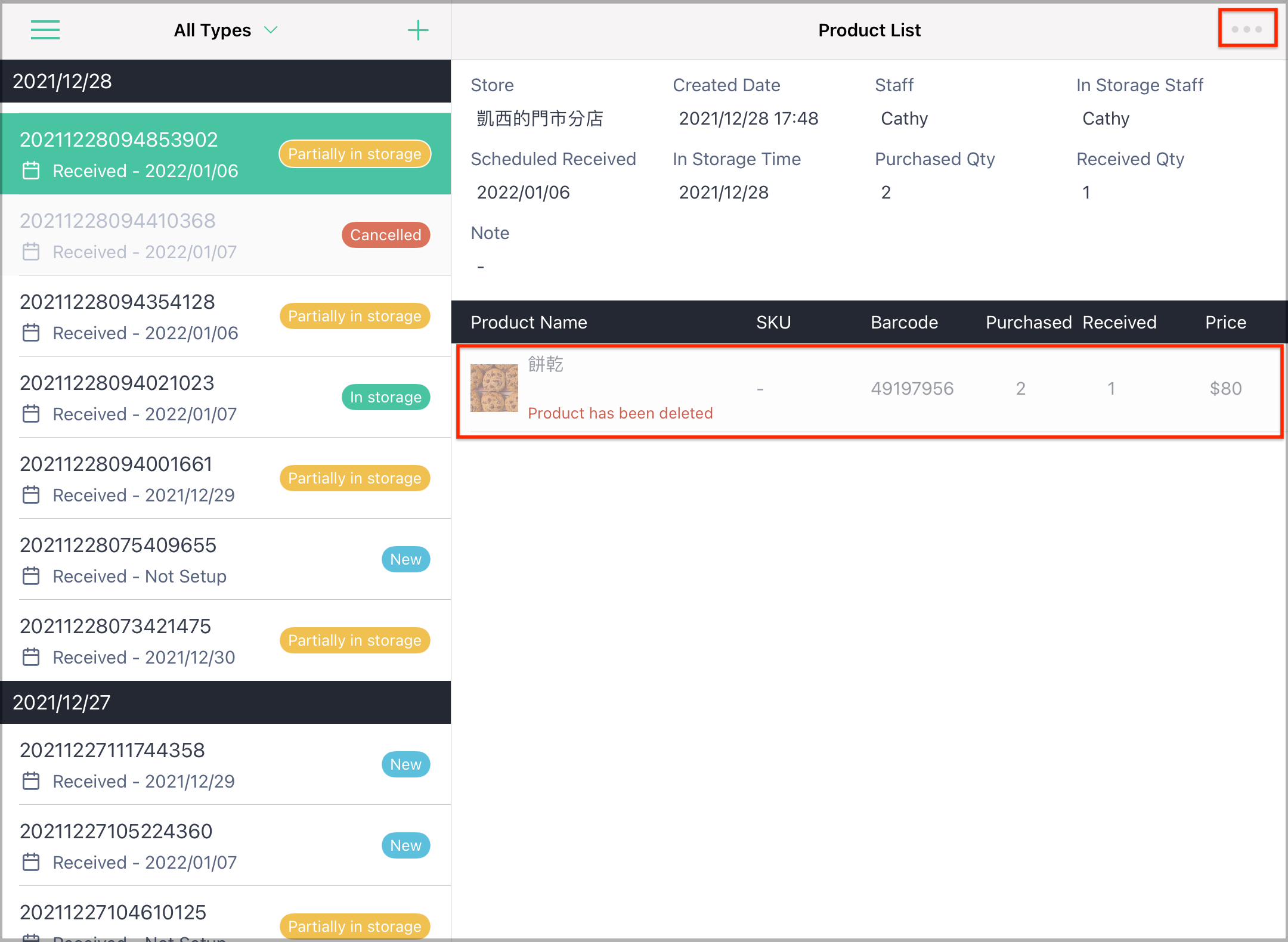Viewport: 1288px width, 942px height.
Task: Click calendar icon of order 20211228094410368
Action: [x=31, y=252]
